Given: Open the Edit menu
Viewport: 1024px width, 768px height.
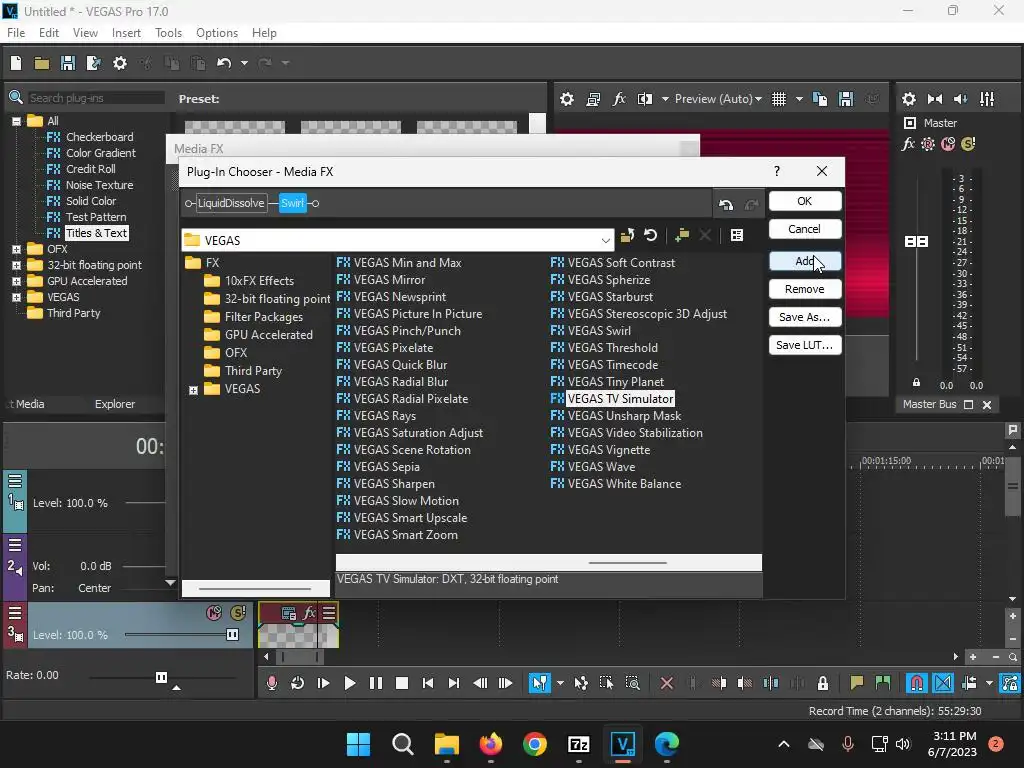Looking at the screenshot, I should (x=49, y=33).
